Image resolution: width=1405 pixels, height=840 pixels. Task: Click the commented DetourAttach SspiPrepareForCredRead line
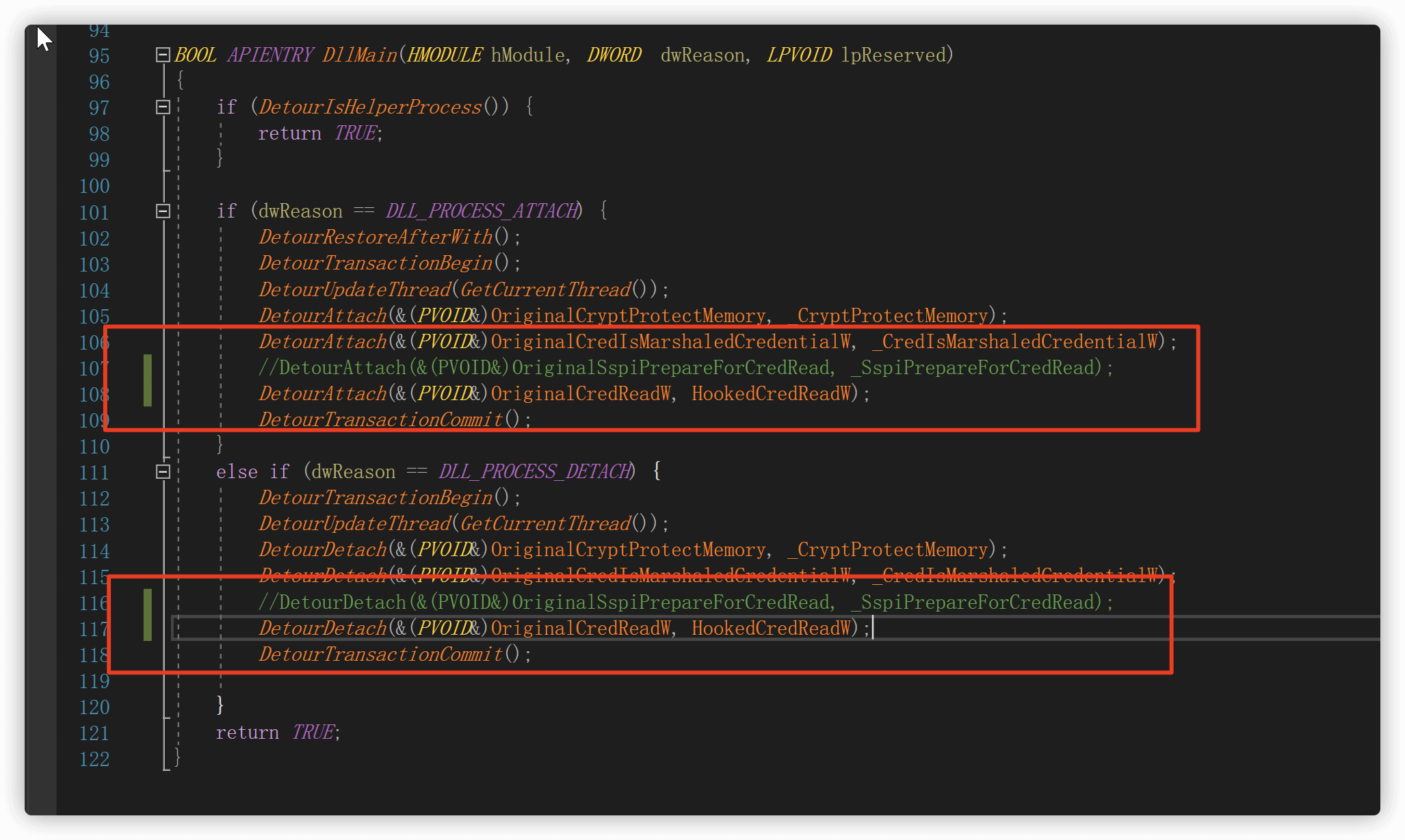(685, 368)
